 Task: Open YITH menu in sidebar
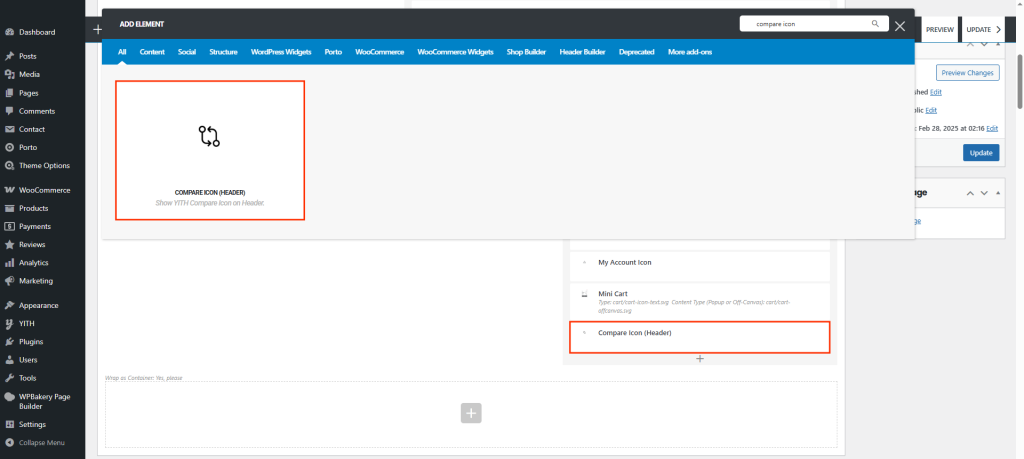click(x=28, y=323)
